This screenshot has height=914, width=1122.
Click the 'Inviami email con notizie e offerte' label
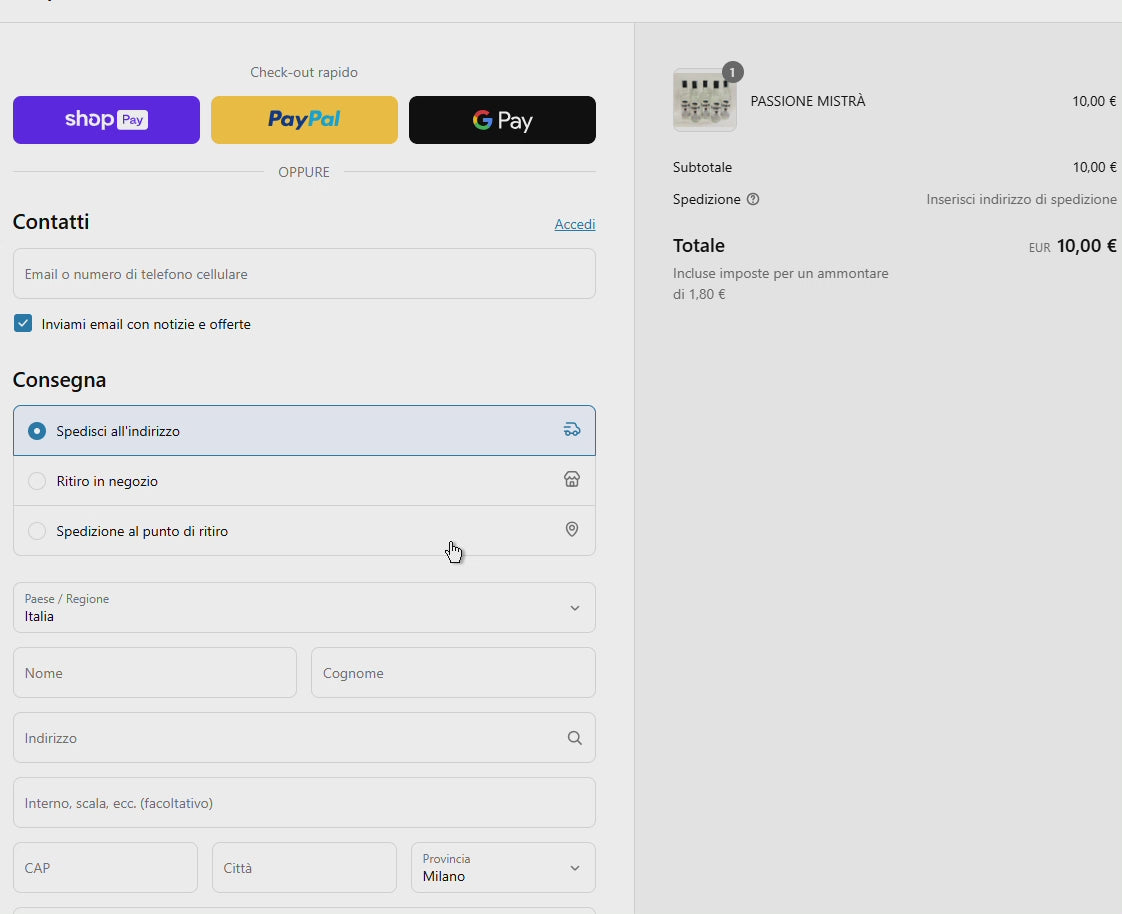point(146,324)
